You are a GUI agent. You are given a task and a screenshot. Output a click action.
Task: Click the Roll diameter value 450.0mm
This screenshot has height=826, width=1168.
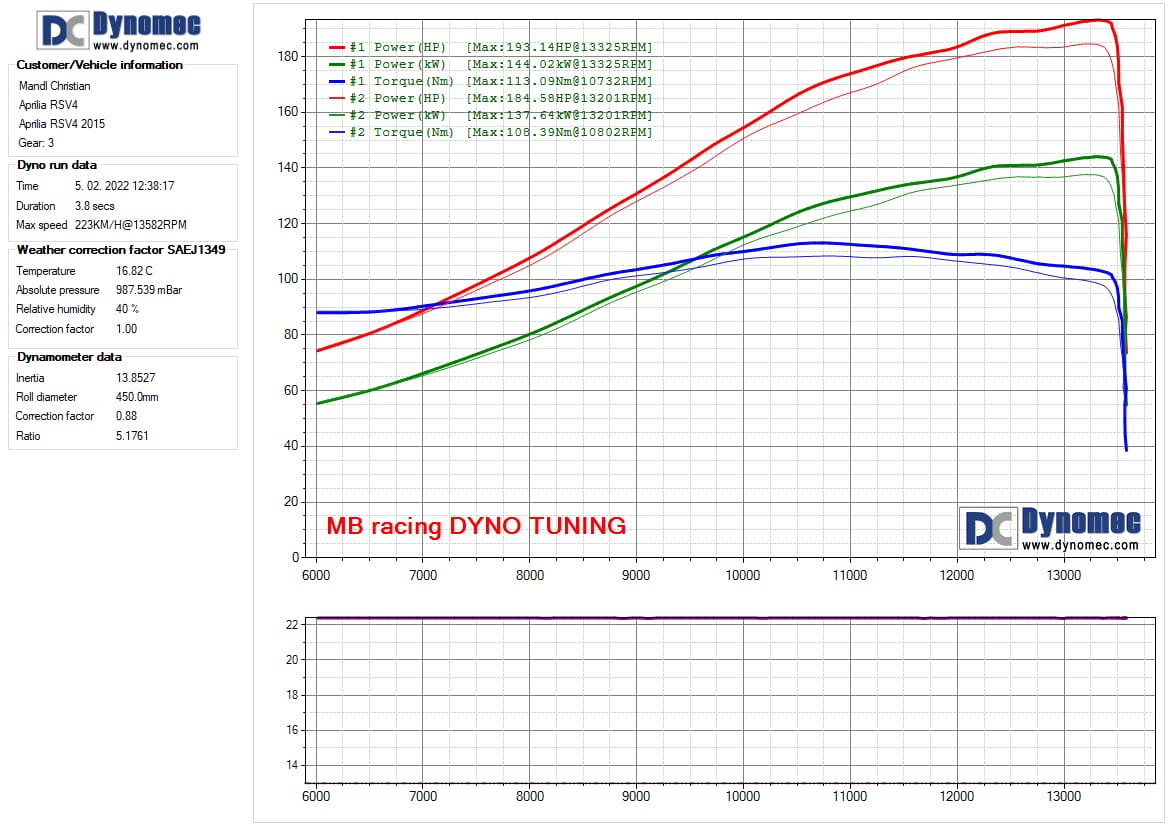pyautogui.click(x=137, y=397)
